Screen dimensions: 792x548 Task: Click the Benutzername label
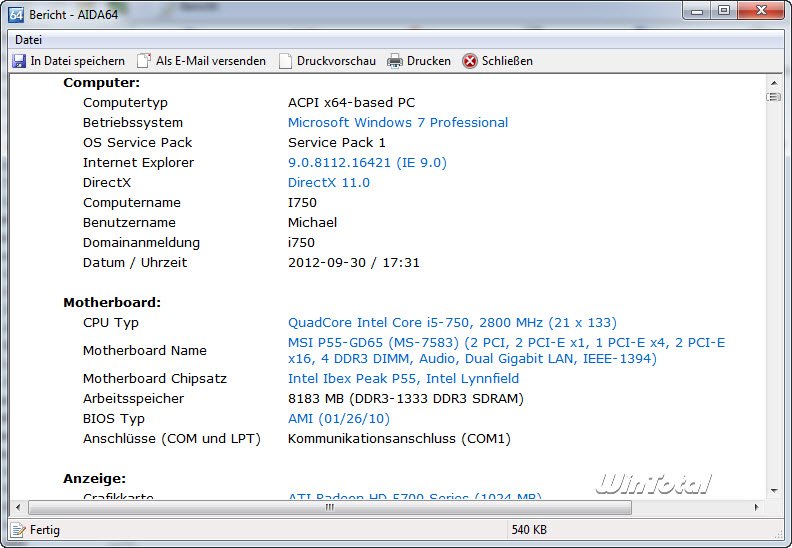(x=129, y=223)
